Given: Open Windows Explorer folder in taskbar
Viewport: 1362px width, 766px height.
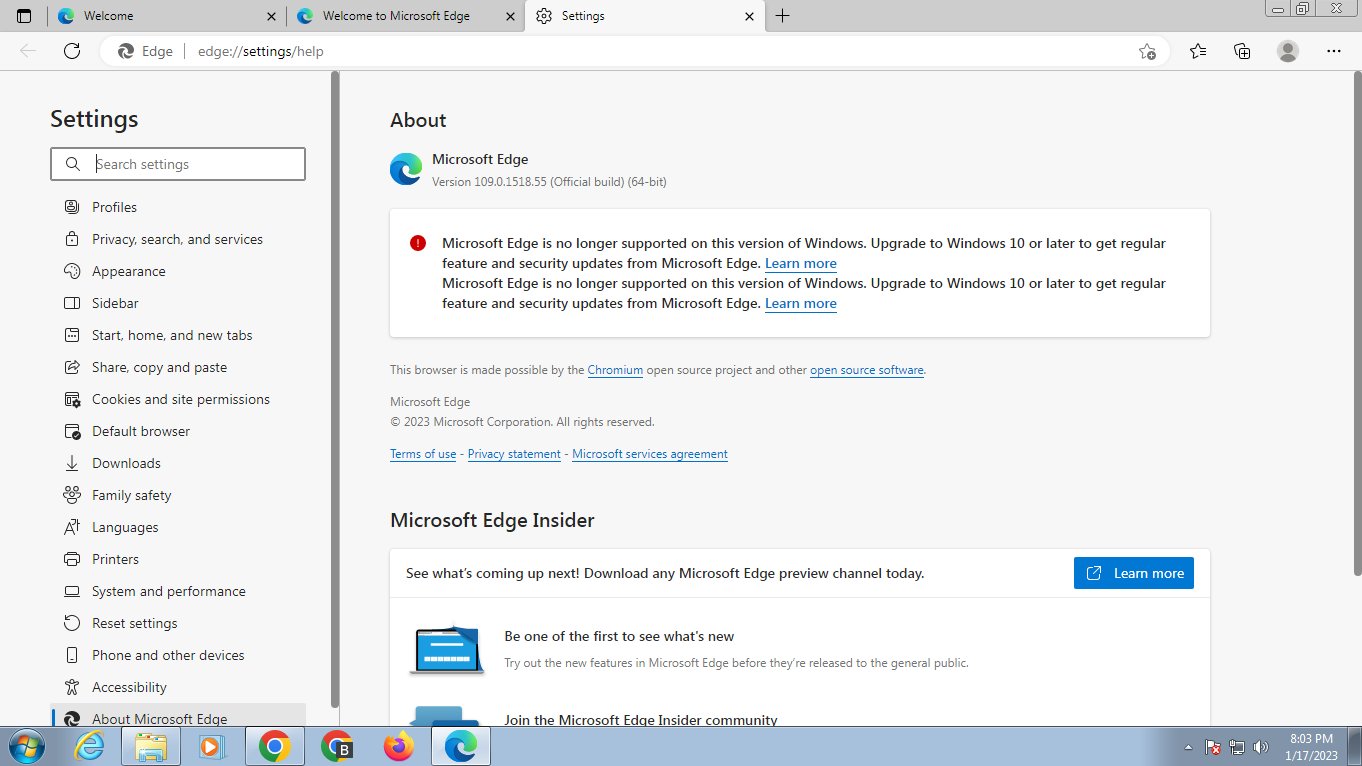Looking at the screenshot, I should [151, 746].
